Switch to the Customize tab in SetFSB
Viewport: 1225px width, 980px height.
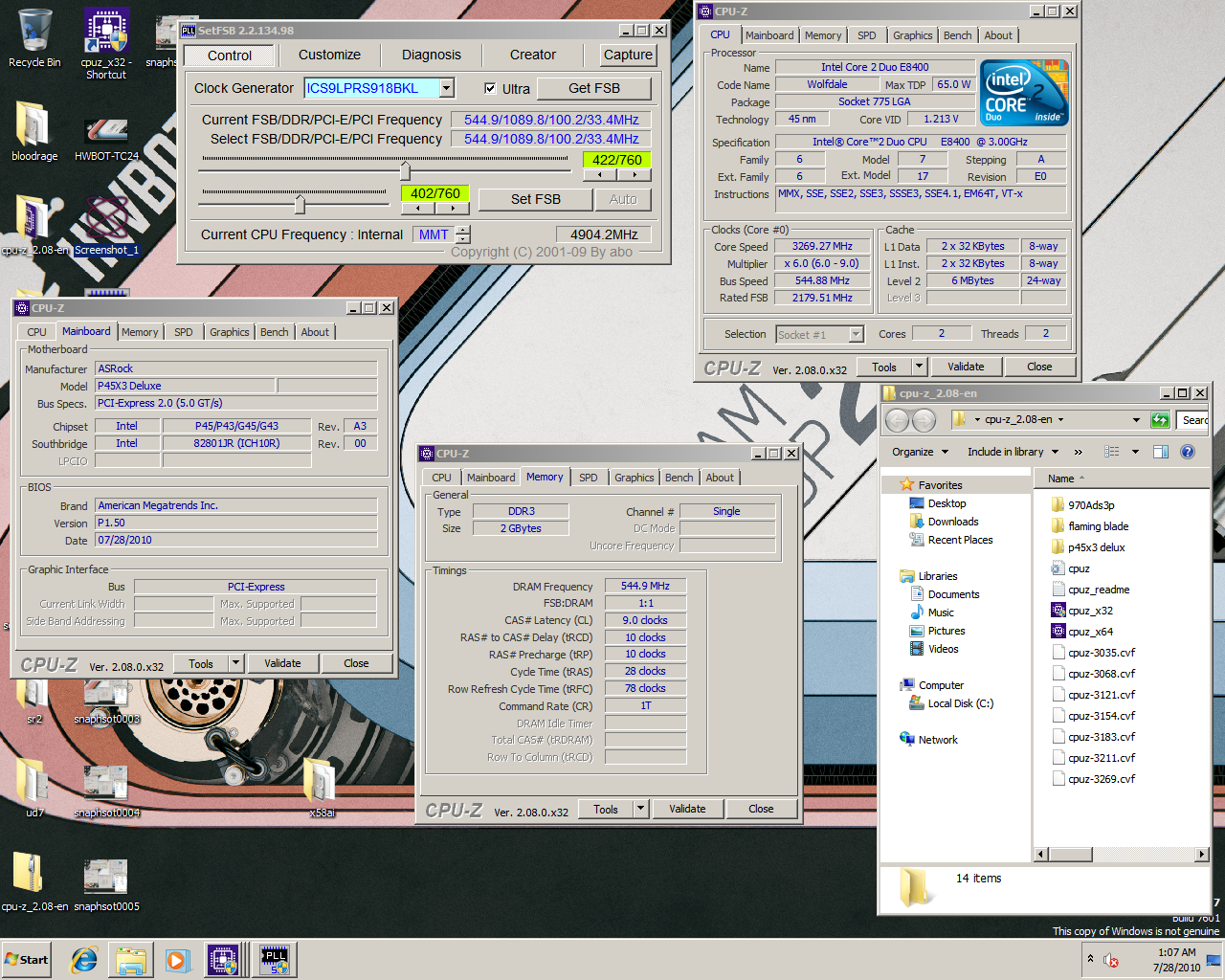coord(329,55)
